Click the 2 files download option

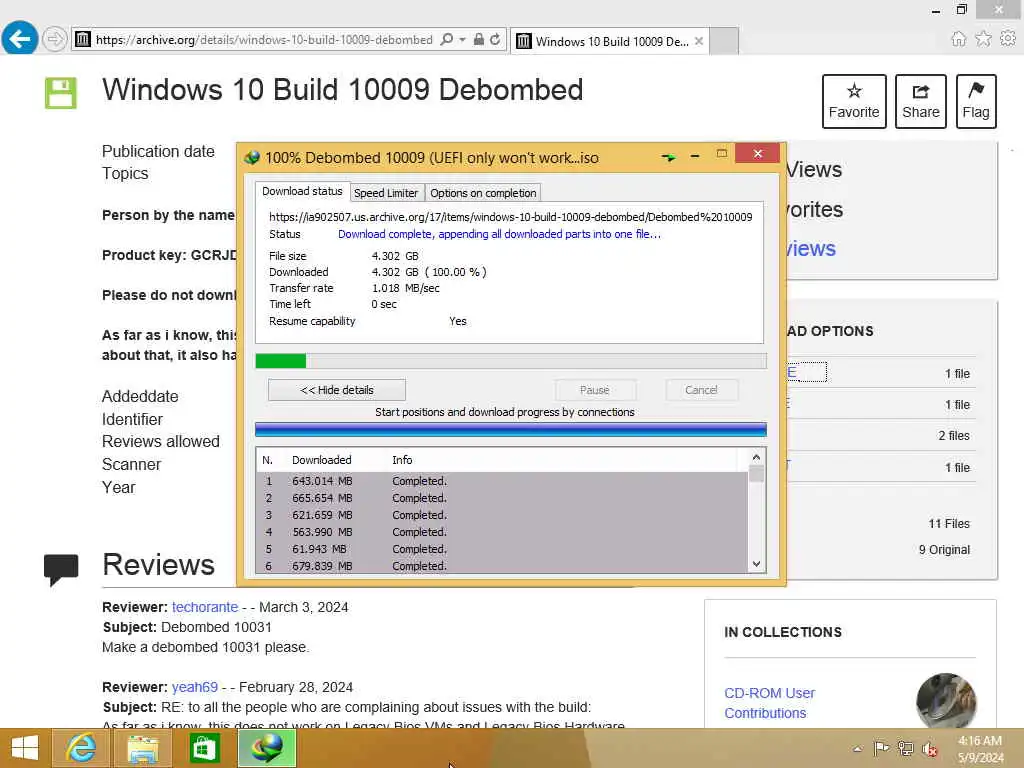coord(953,436)
